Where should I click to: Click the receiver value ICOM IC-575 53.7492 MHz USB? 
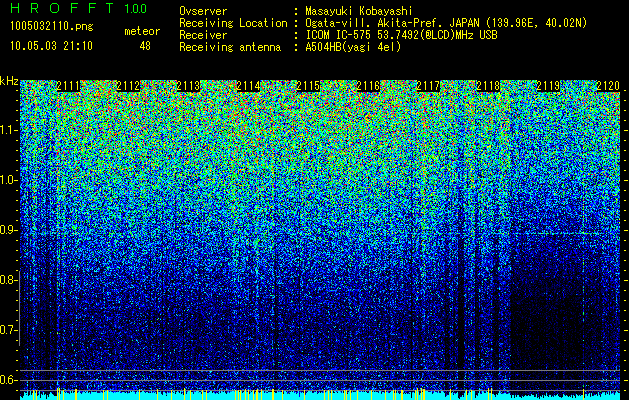[401, 35]
